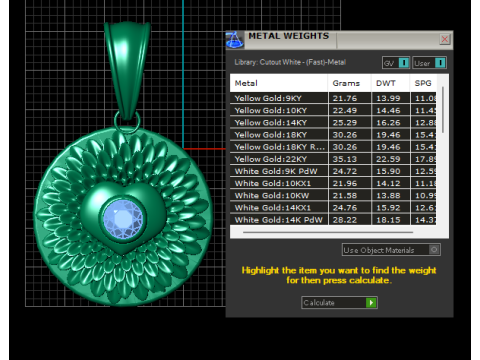Select the White Gold:9K PdW row
This screenshot has width=480, height=360.
[333, 171]
